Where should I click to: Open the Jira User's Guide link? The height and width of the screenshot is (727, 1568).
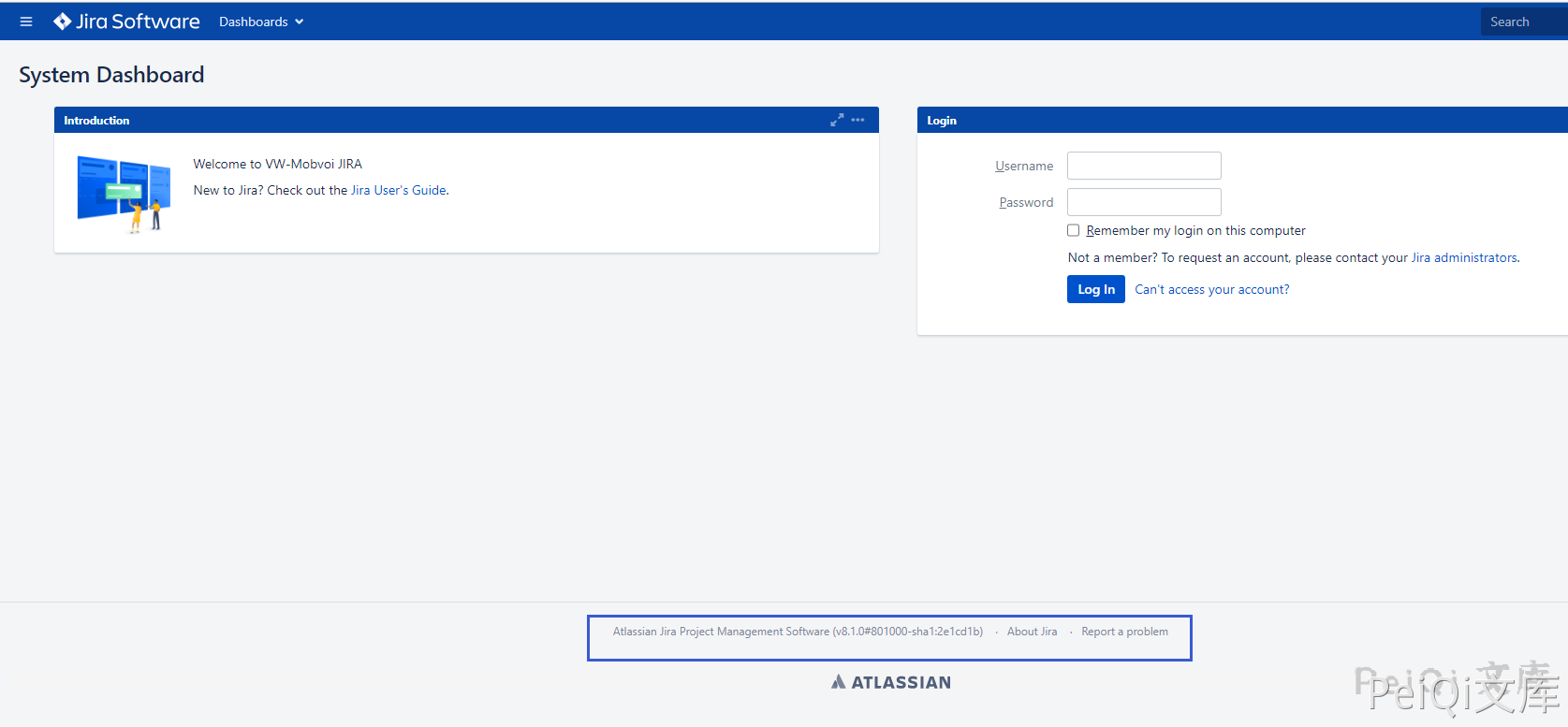(399, 190)
